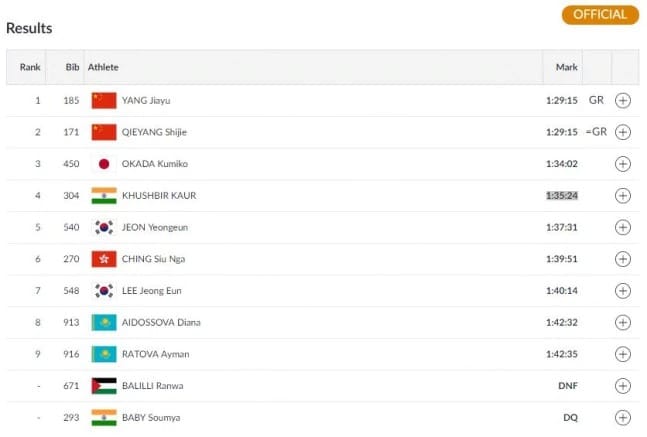Open the plus icon for LEE Jeong Eun

[x=623, y=291]
